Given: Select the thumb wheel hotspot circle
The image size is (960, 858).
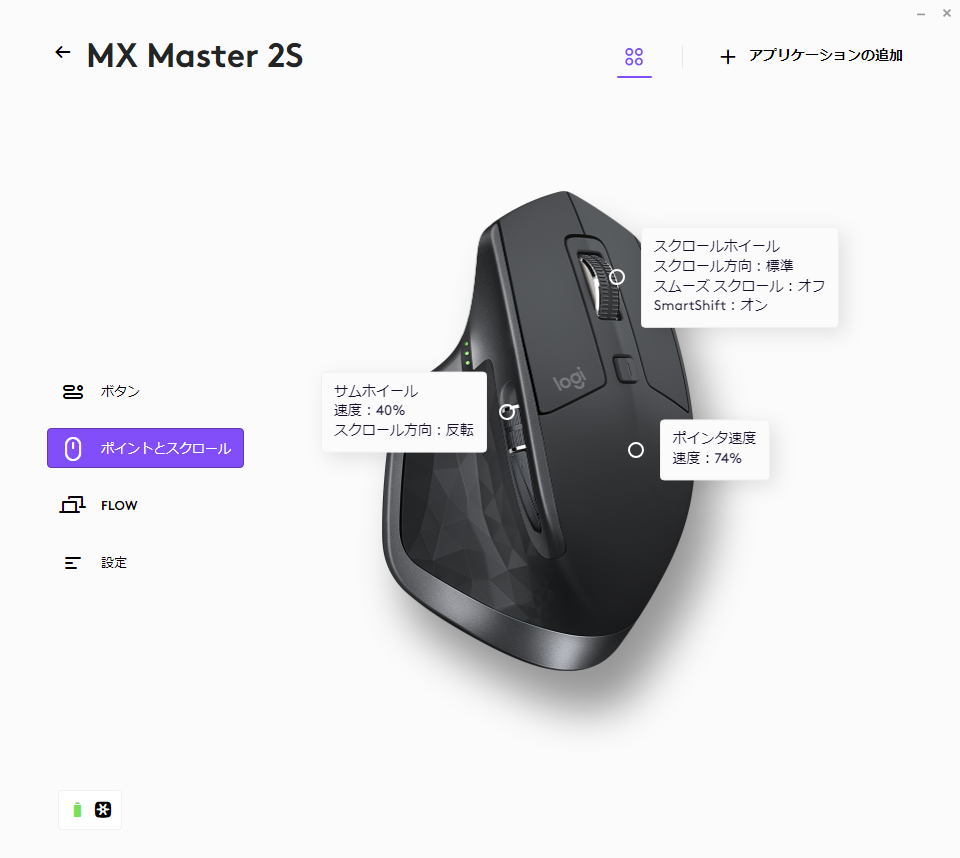Looking at the screenshot, I should point(507,412).
